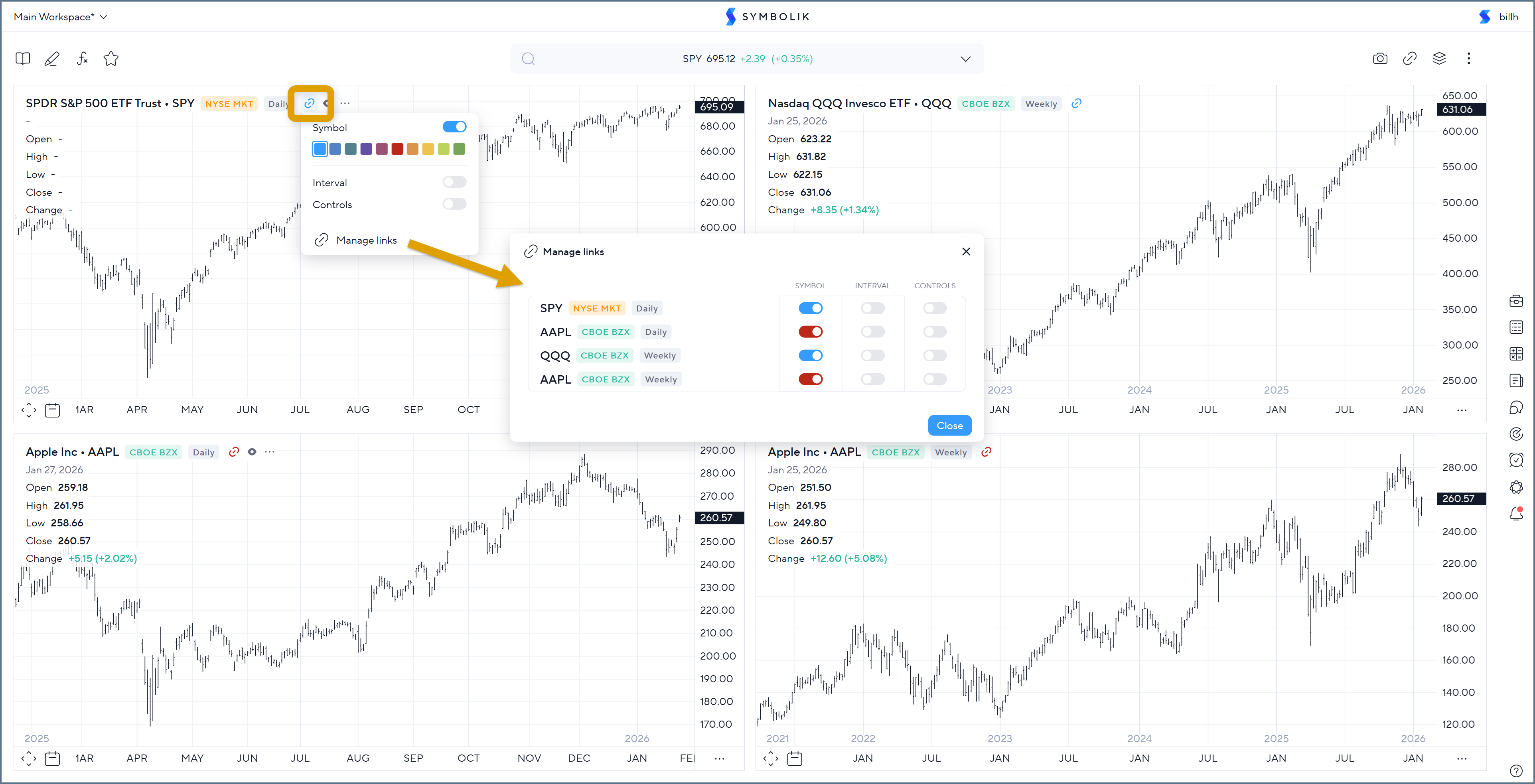Select Manage links in the popup menu
This screenshot has width=1535, height=784.
[366, 240]
